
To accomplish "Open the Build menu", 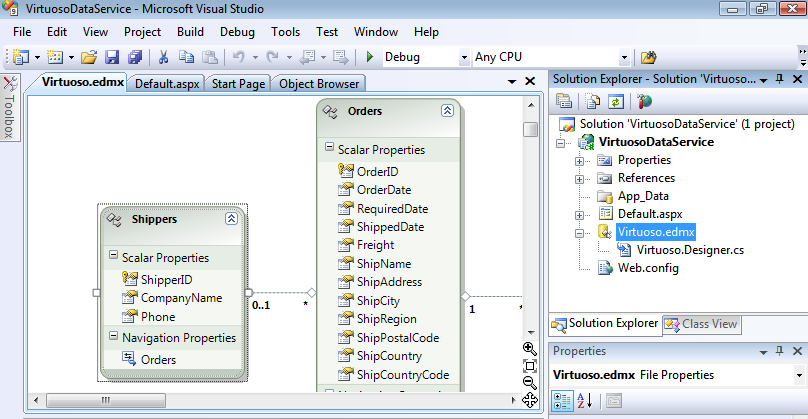I will 190,32.
